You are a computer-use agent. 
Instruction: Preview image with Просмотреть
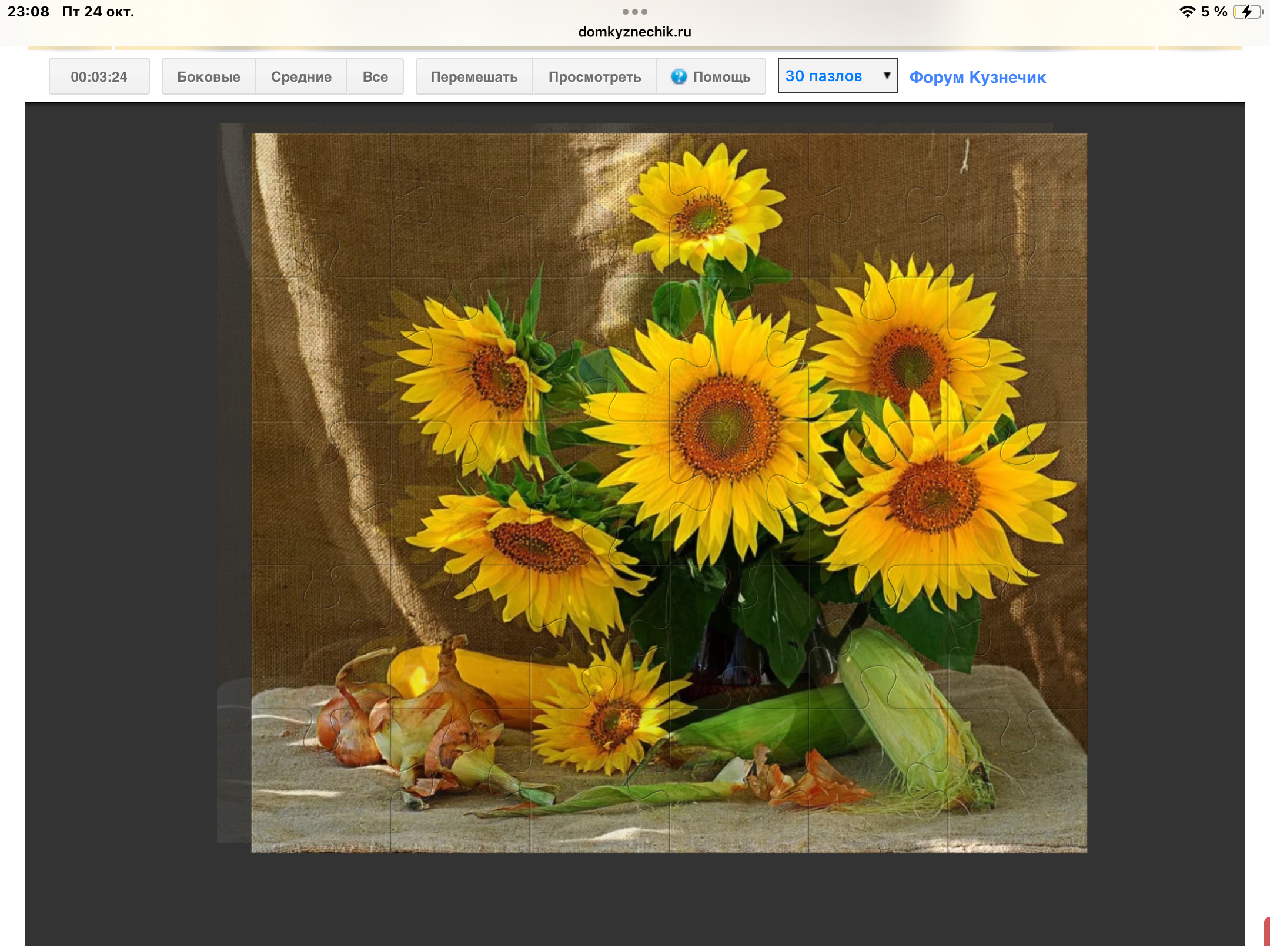pos(594,76)
